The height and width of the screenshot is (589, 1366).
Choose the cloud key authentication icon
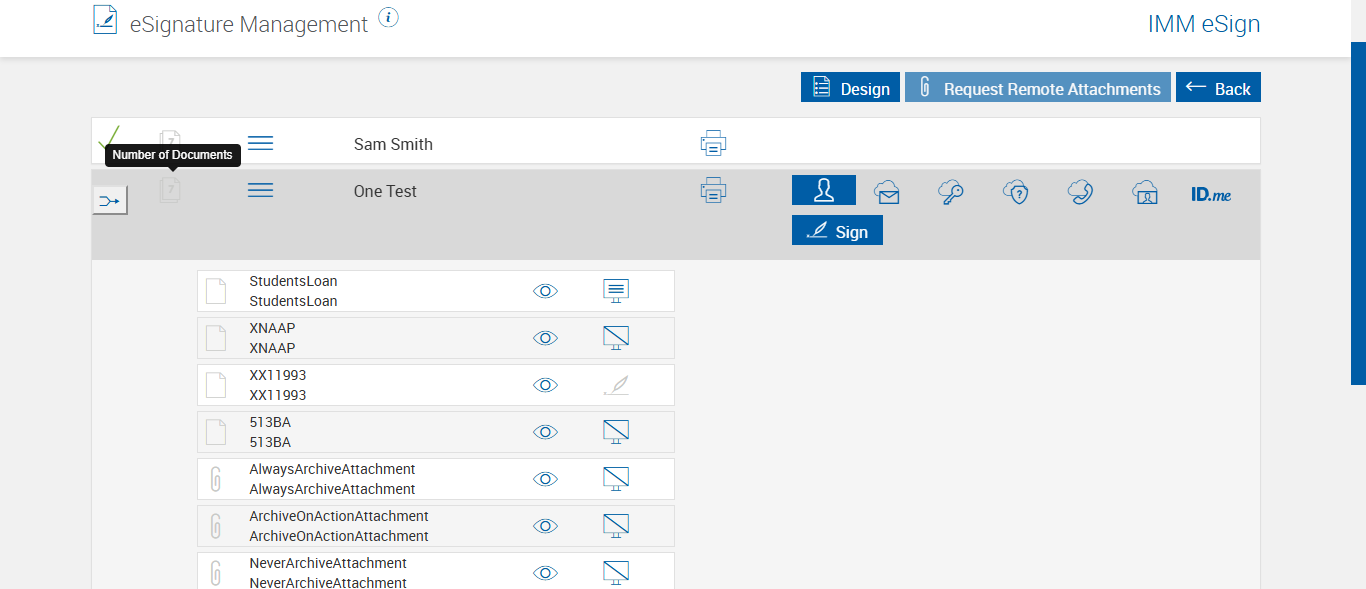click(951, 192)
